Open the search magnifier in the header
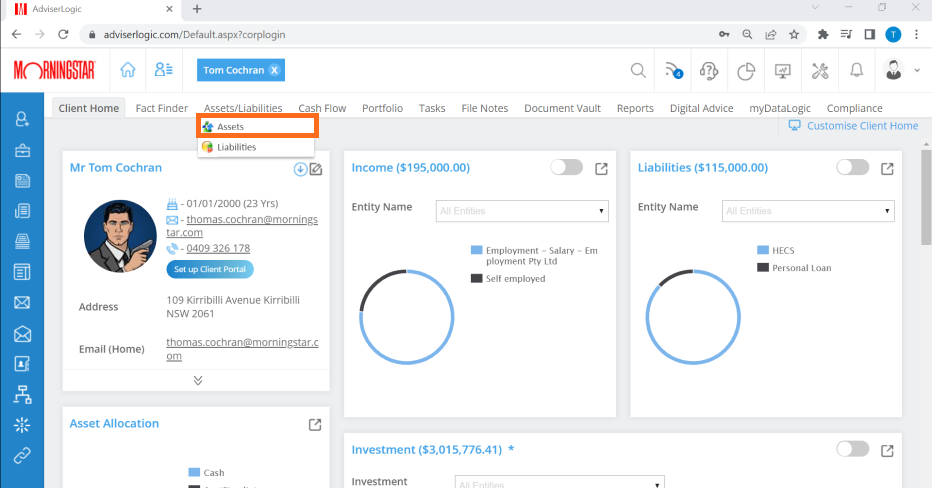This screenshot has width=932, height=488. (x=638, y=70)
